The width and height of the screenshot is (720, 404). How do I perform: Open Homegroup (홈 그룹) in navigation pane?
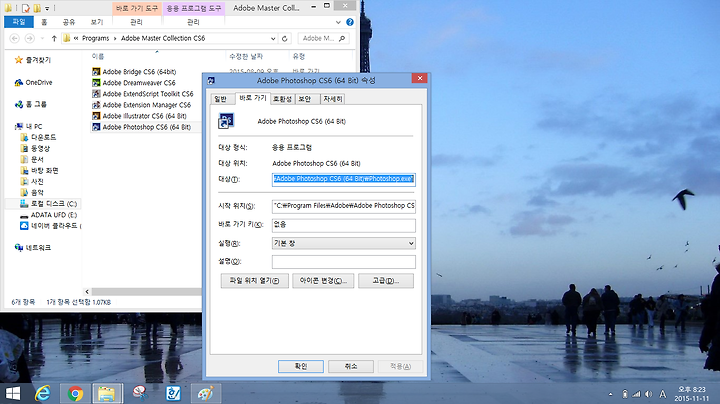point(31,104)
